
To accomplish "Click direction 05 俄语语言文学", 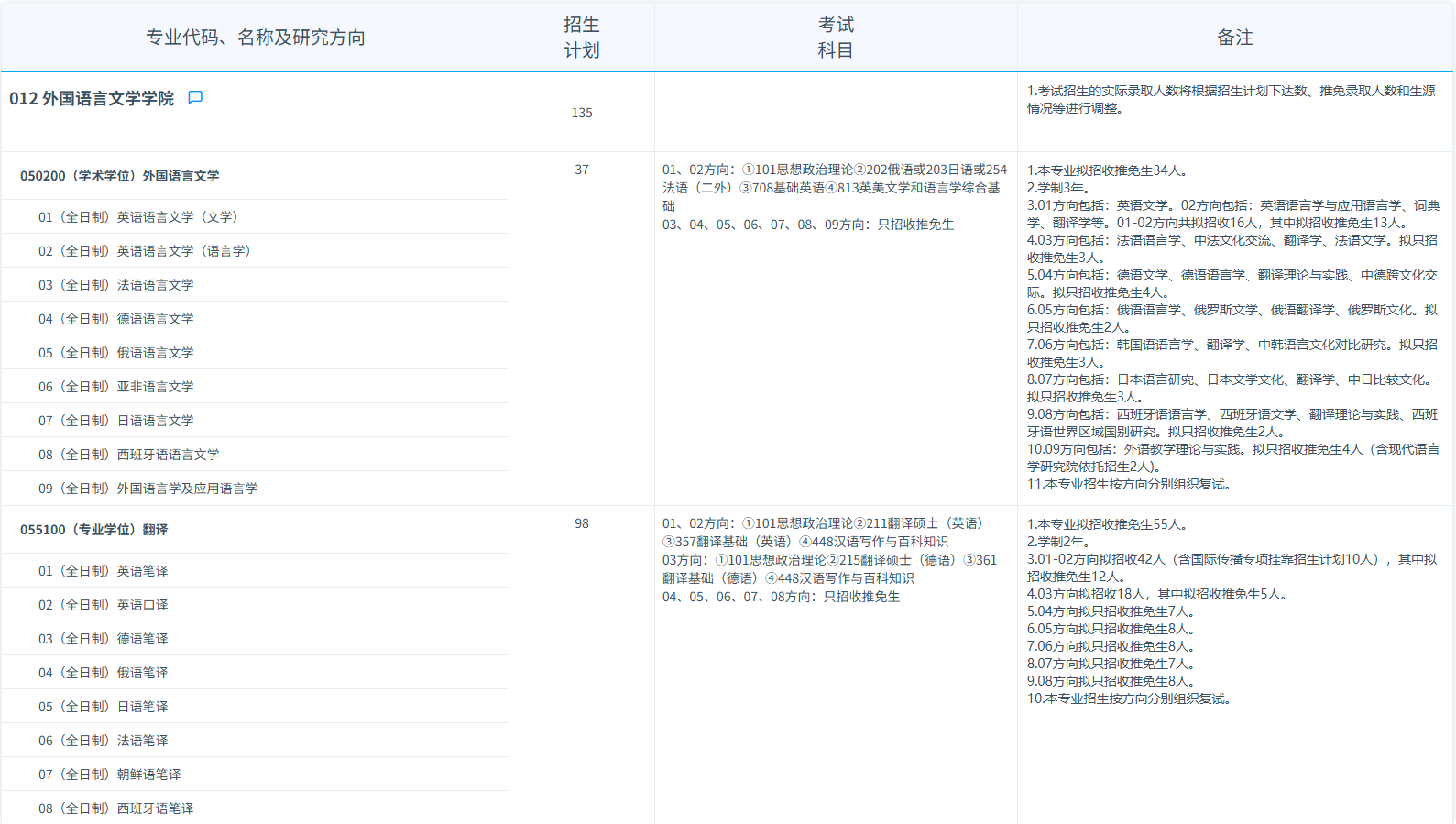I will pos(116,353).
